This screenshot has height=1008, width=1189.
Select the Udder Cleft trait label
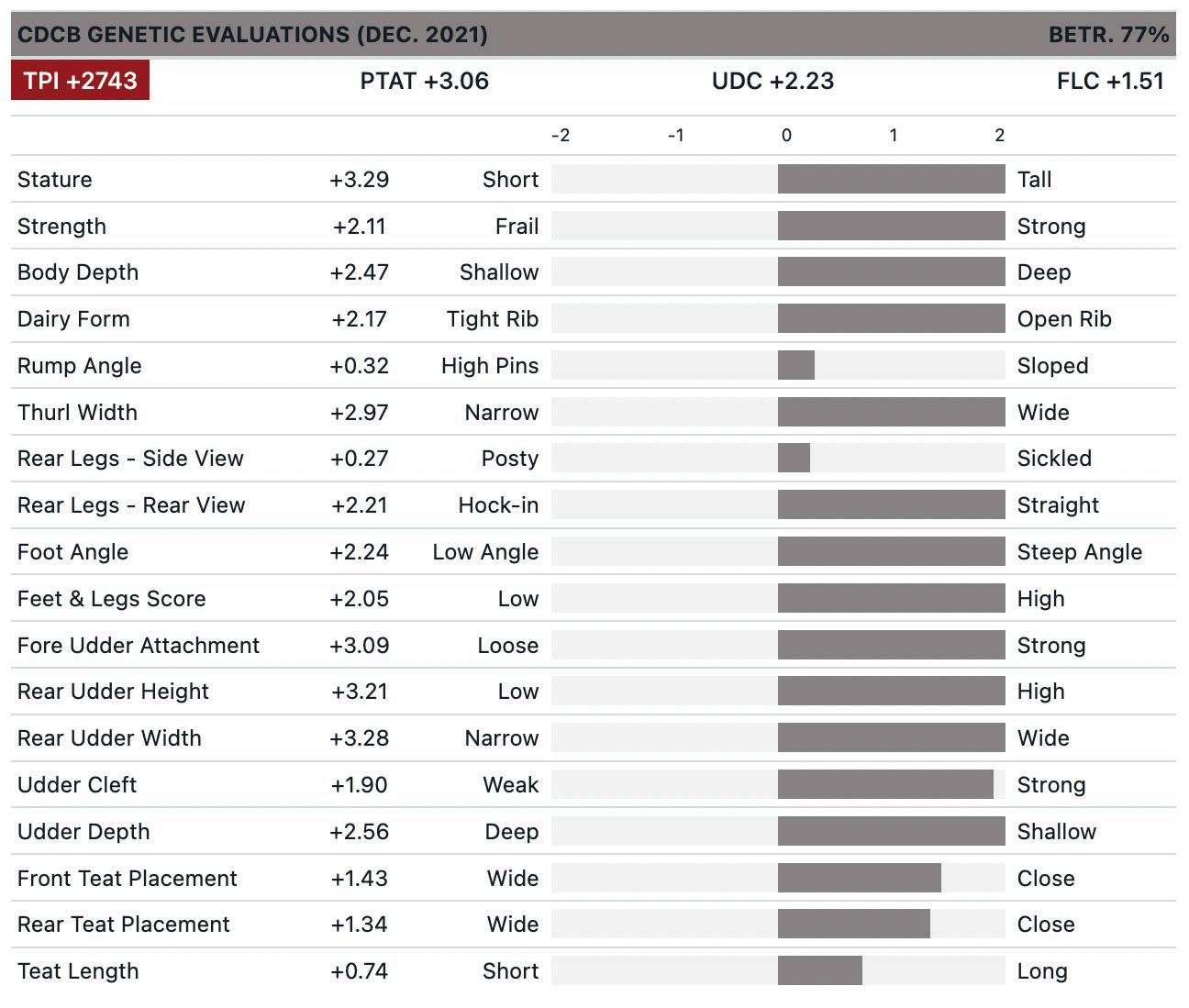(77, 785)
